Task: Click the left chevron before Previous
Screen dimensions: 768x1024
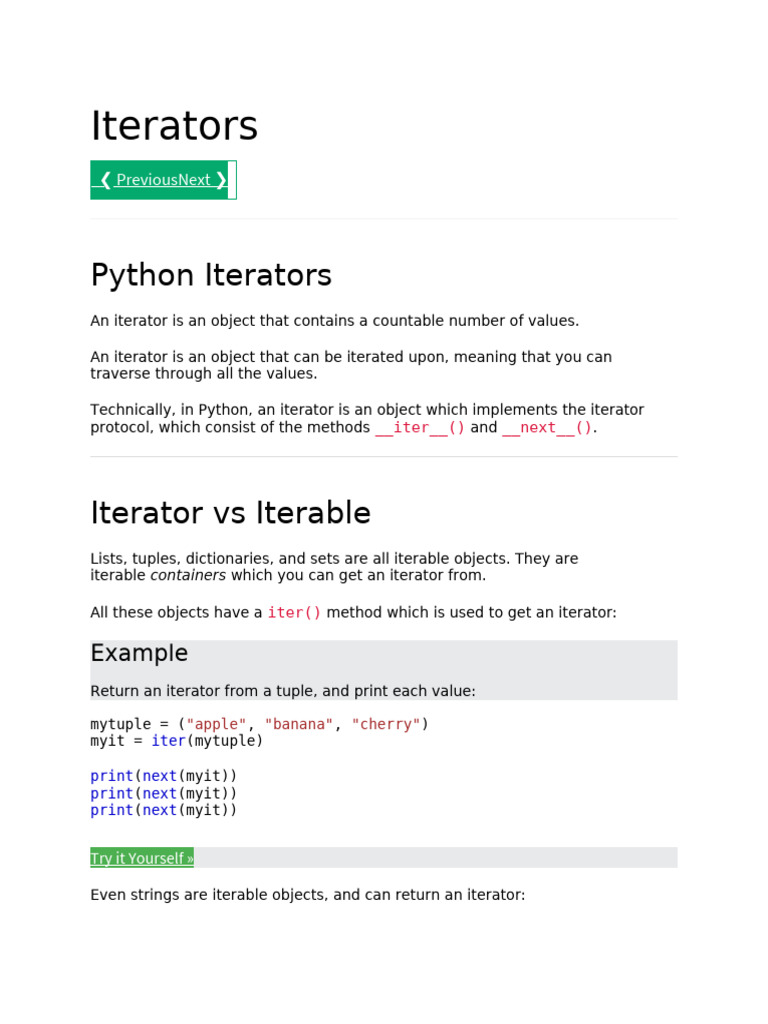Action: coord(105,180)
